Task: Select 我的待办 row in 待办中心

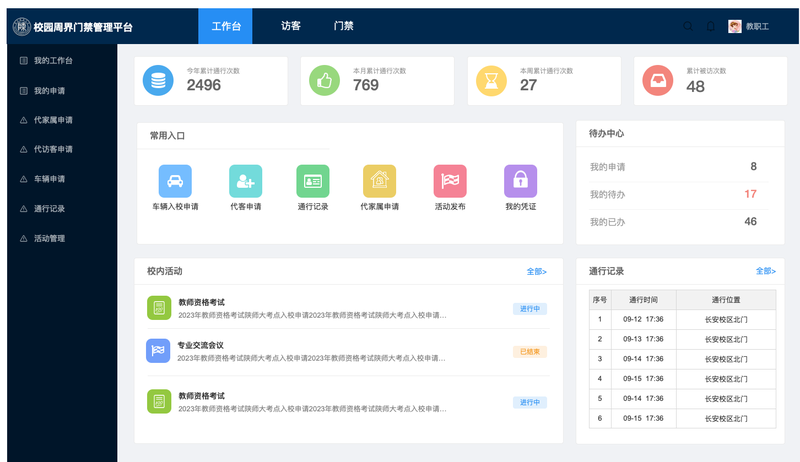Action: (679, 194)
